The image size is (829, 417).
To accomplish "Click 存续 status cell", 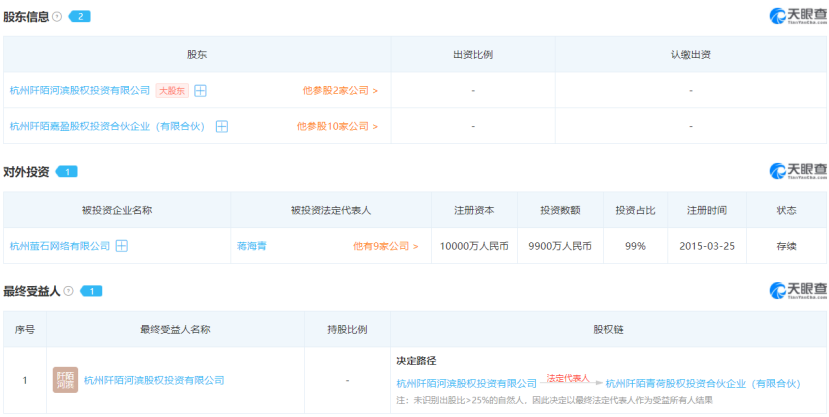I will 786,246.
